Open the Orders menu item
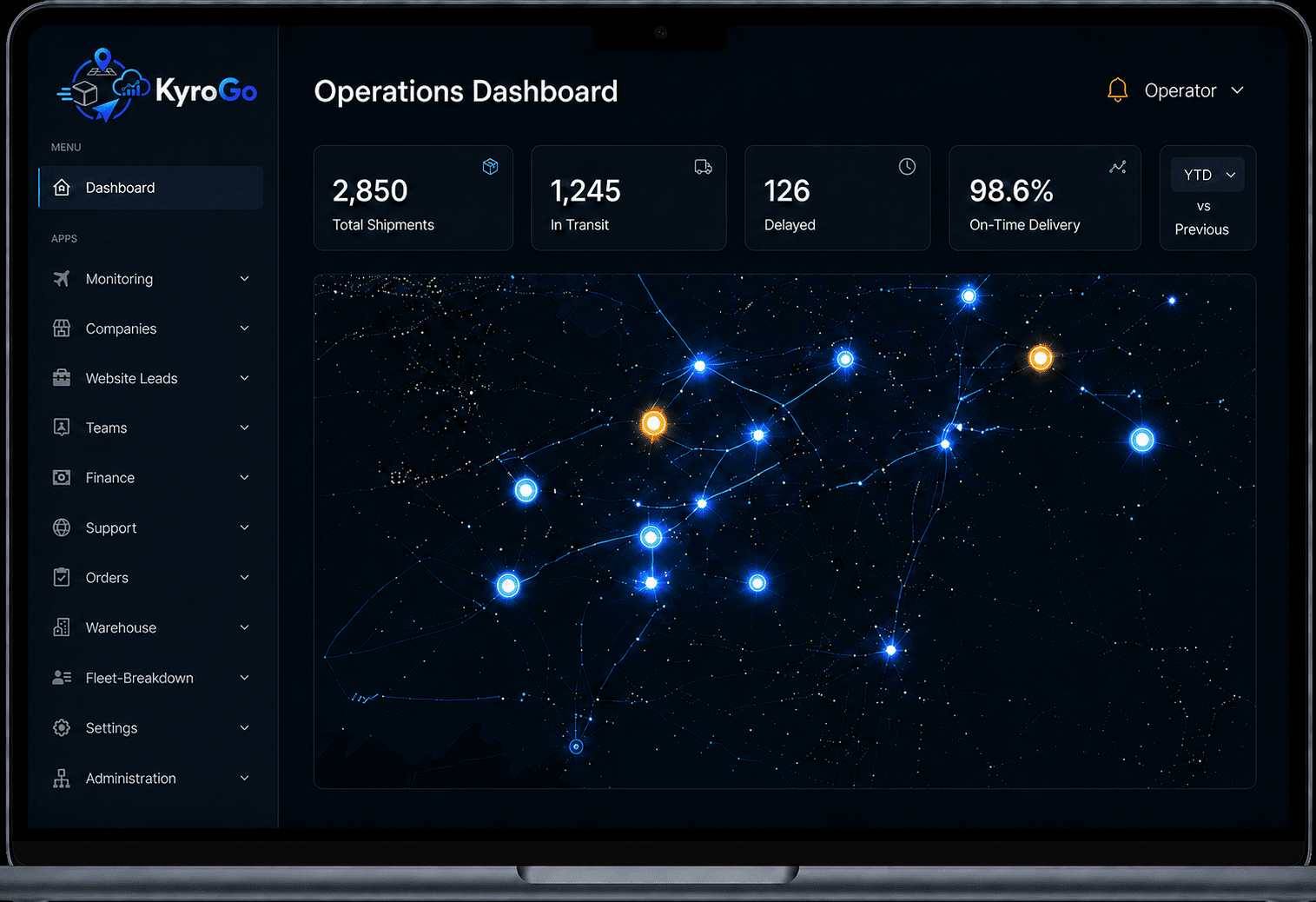The height and width of the screenshot is (902, 1316). [151, 577]
